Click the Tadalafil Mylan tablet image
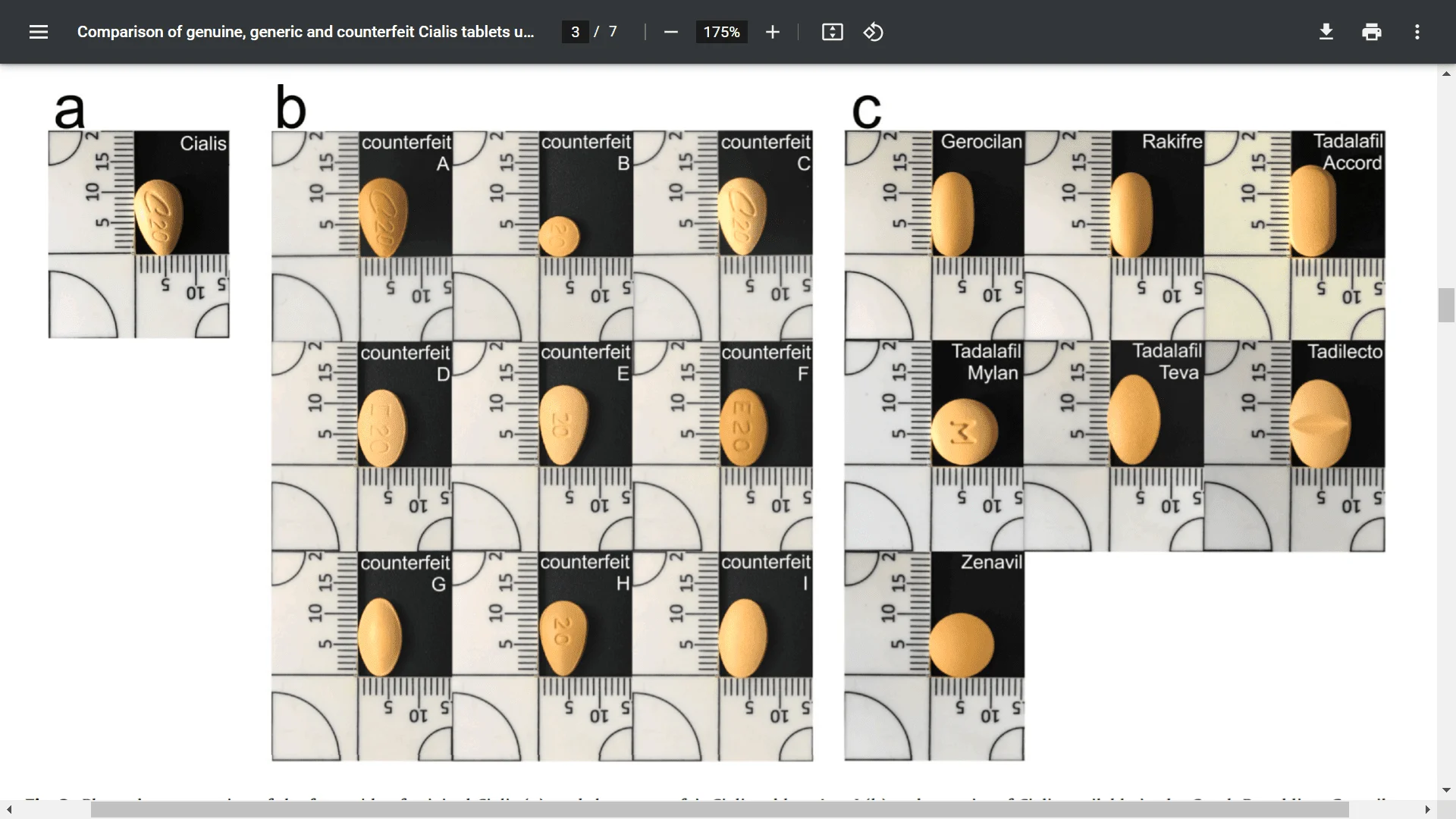 tap(964, 431)
